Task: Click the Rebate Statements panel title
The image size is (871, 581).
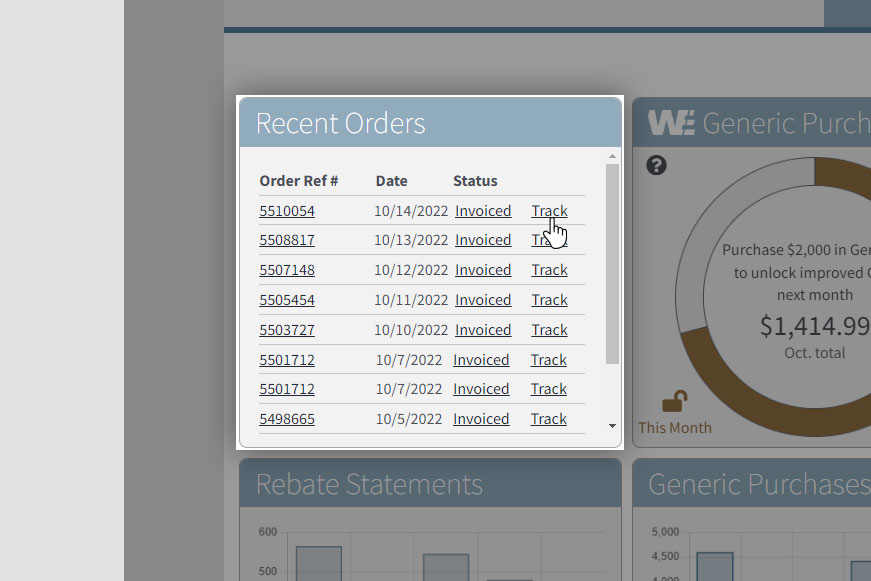Action: (369, 484)
